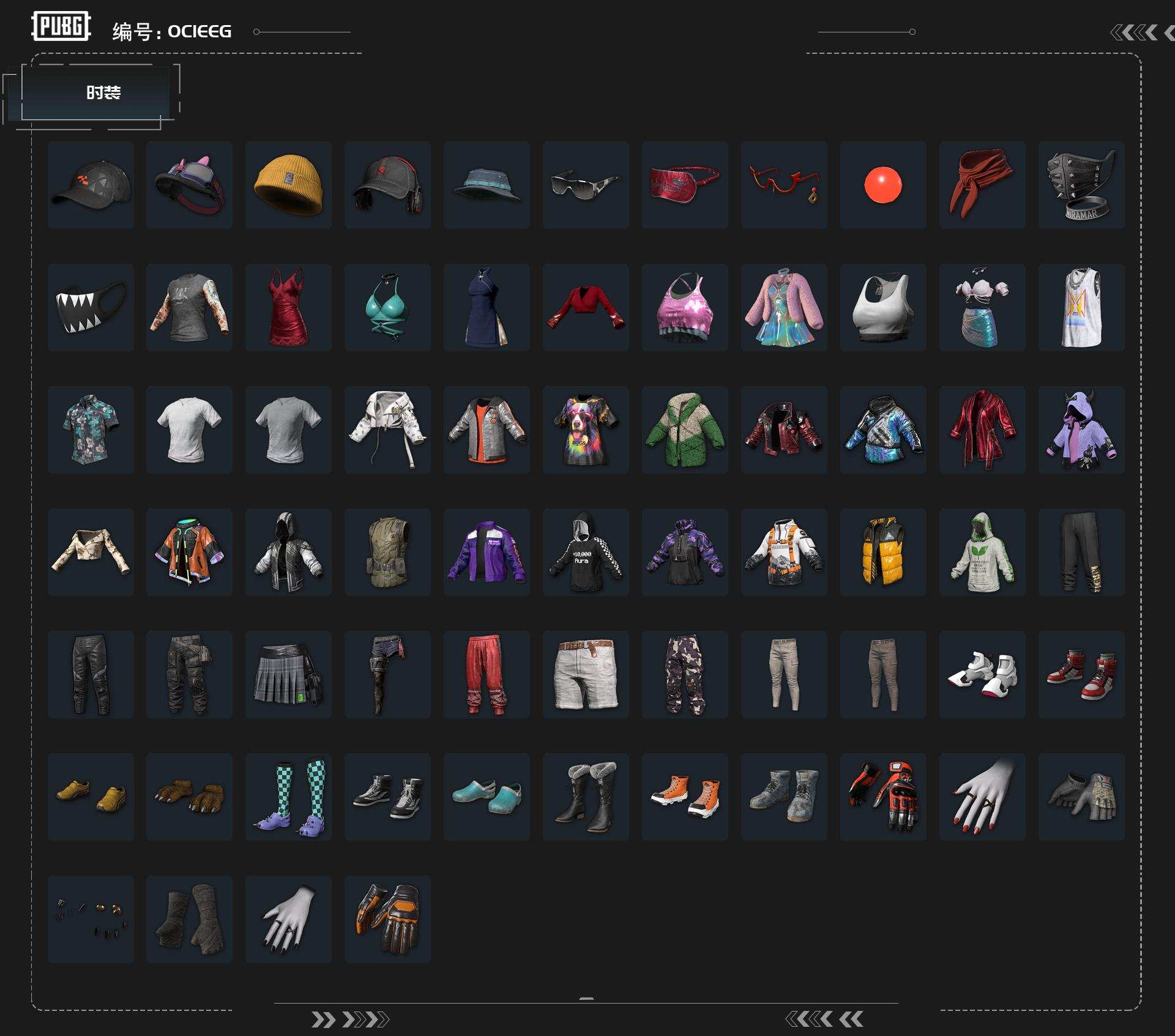Select the plain white T-shirt
Screen dimensions: 1175x1036
(189, 430)
